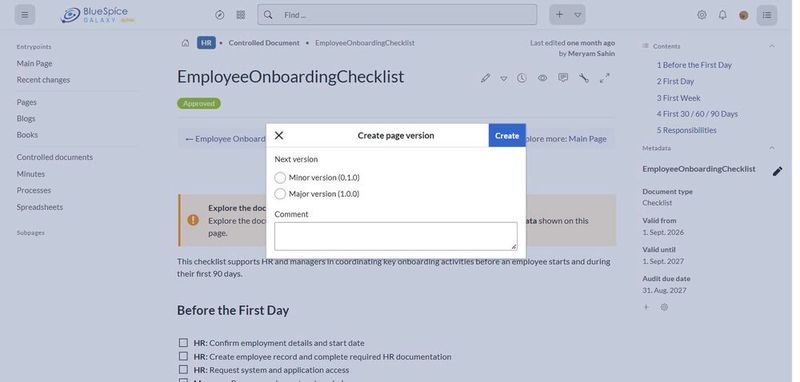Image resolution: width=800 pixels, height=382 pixels.
Task: Select Major version (1.0.0) radio button
Action: (x=280, y=194)
